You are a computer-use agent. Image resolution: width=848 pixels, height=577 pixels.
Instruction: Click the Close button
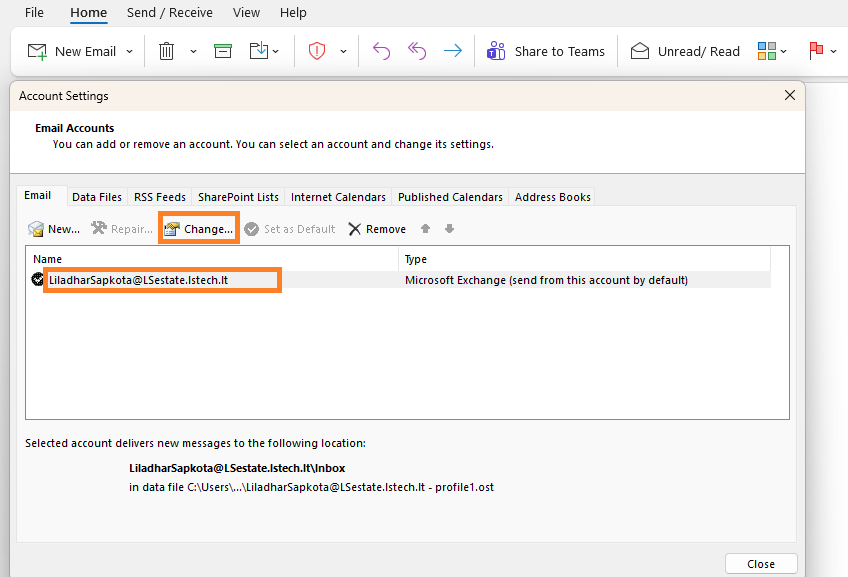pyautogui.click(x=761, y=564)
